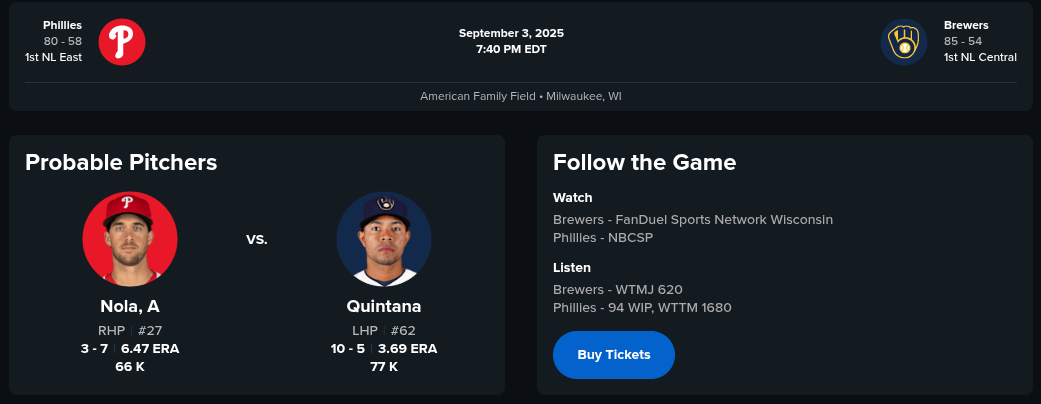
Task: Open Aaron Nola's pitcher headshot
Action: pyautogui.click(x=130, y=239)
